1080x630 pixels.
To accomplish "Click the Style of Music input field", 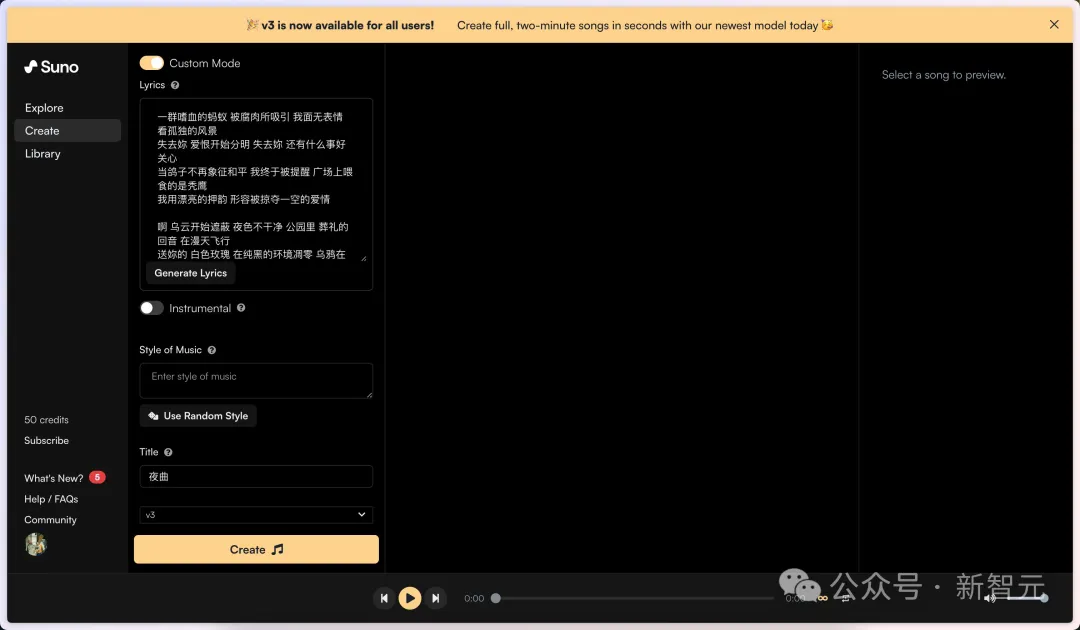I will (256, 381).
